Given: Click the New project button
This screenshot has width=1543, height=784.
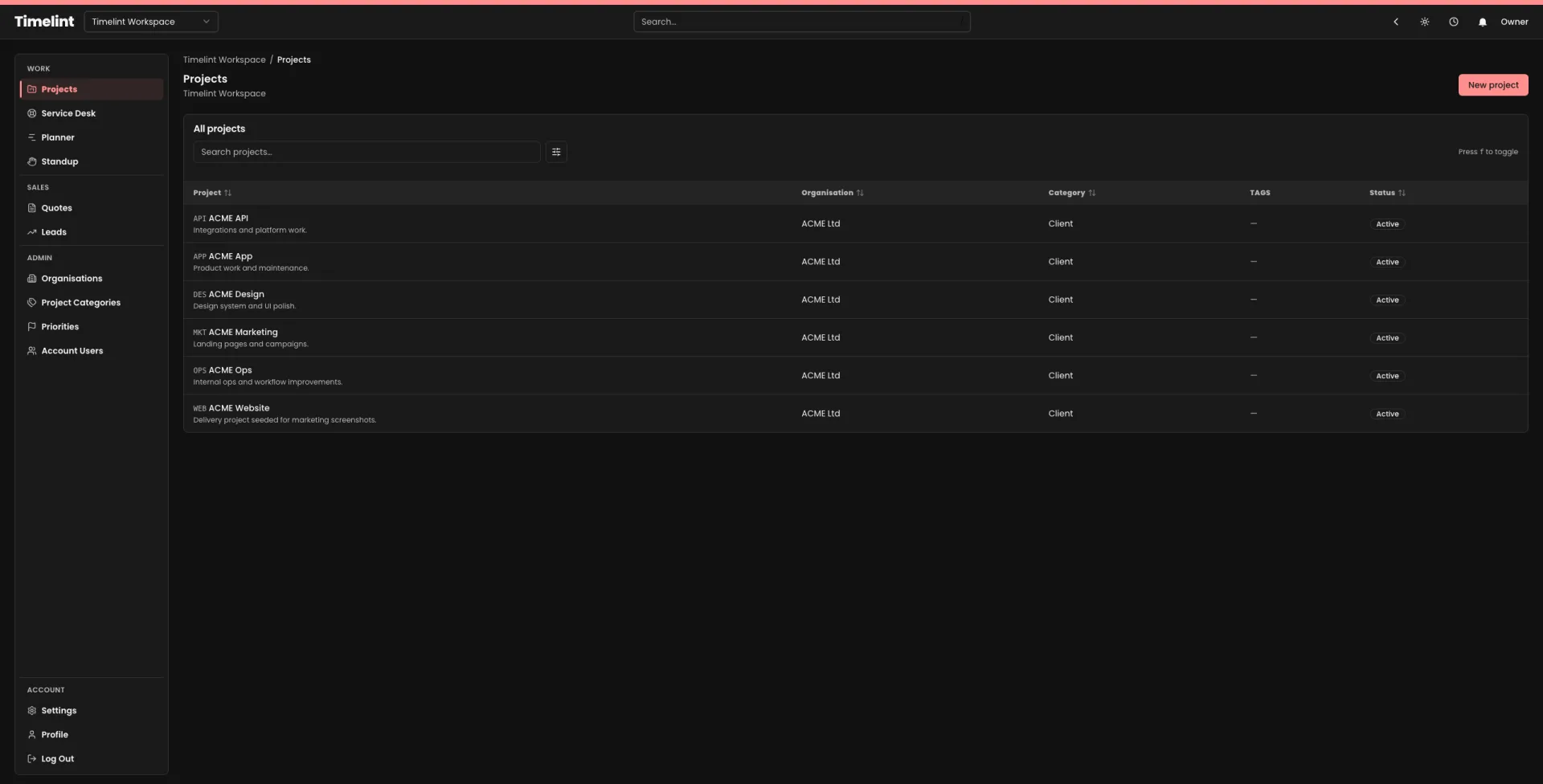Looking at the screenshot, I should [1493, 84].
